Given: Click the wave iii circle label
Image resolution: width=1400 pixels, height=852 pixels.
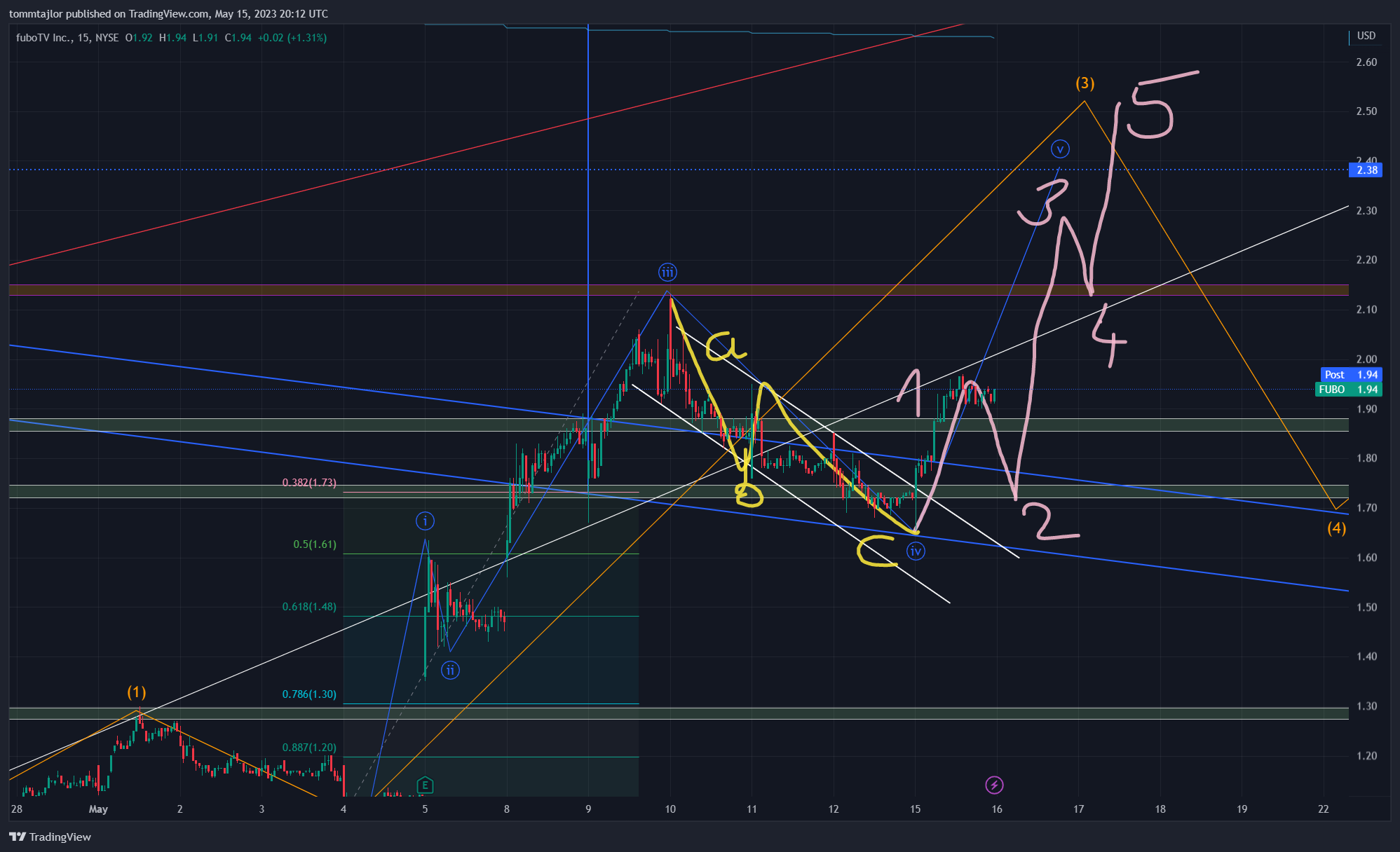Looking at the screenshot, I should [x=667, y=273].
